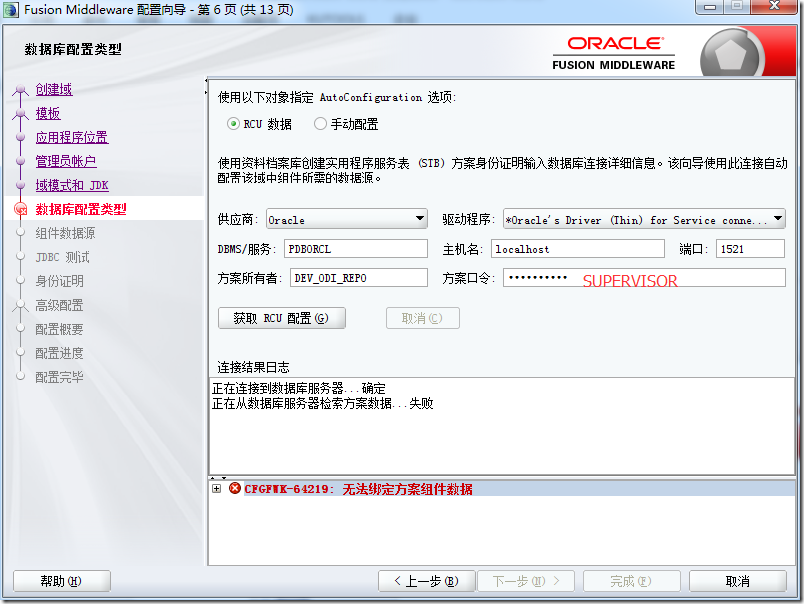Open the 供应商 Oracle dropdown

(x=347, y=219)
